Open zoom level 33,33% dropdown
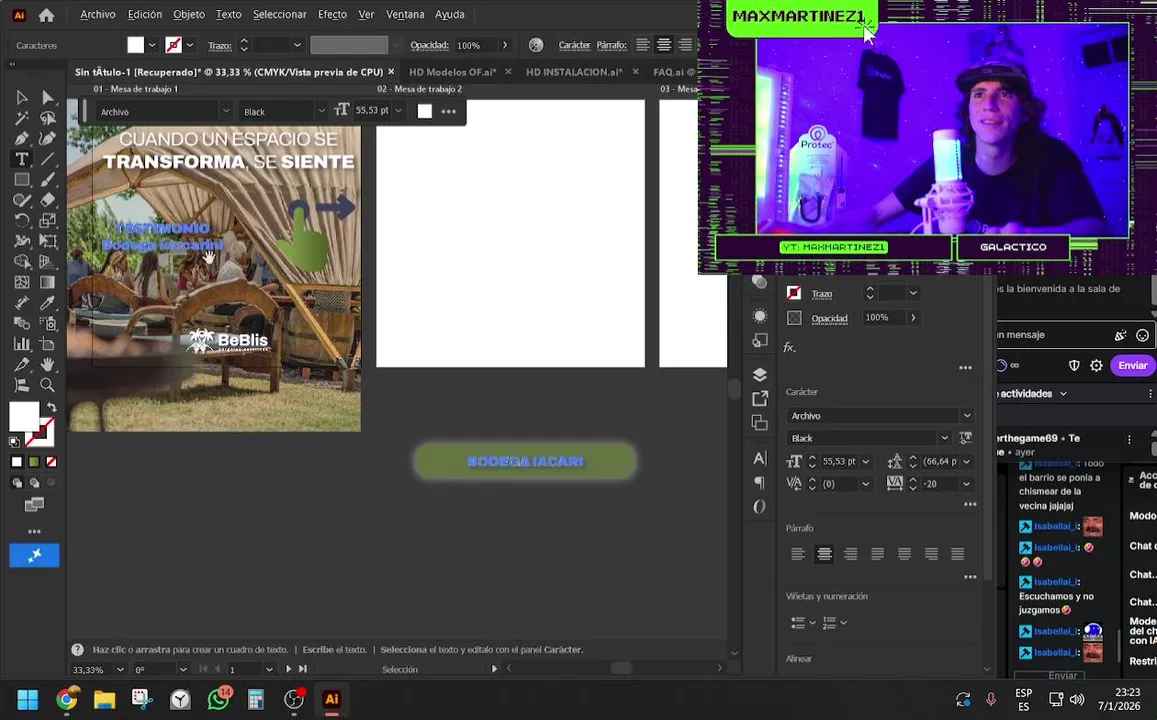1157x720 pixels. (x=120, y=670)
